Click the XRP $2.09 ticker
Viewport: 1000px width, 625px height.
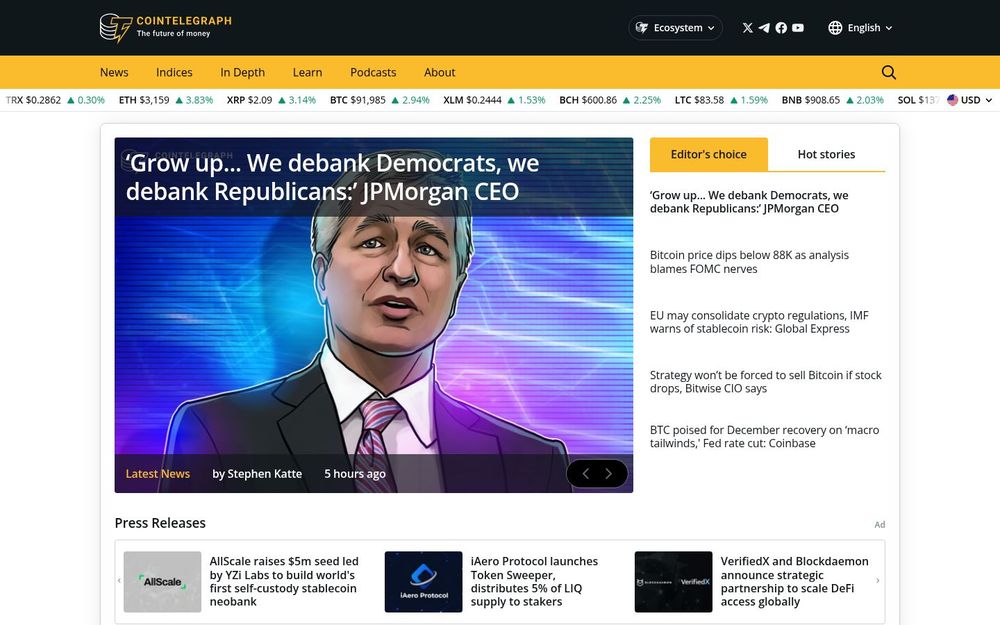271,99
